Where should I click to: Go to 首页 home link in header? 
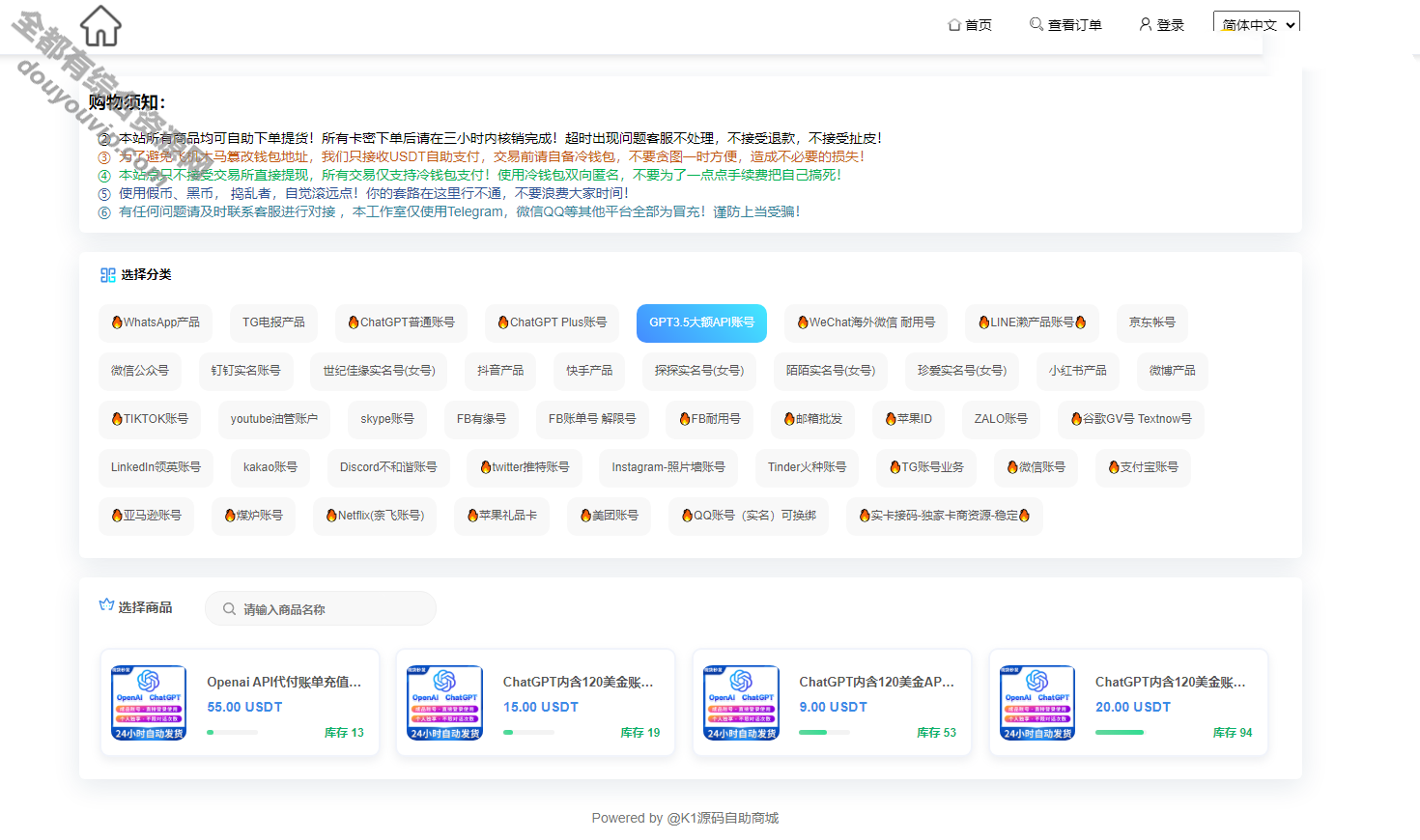(x=970, y=25)
